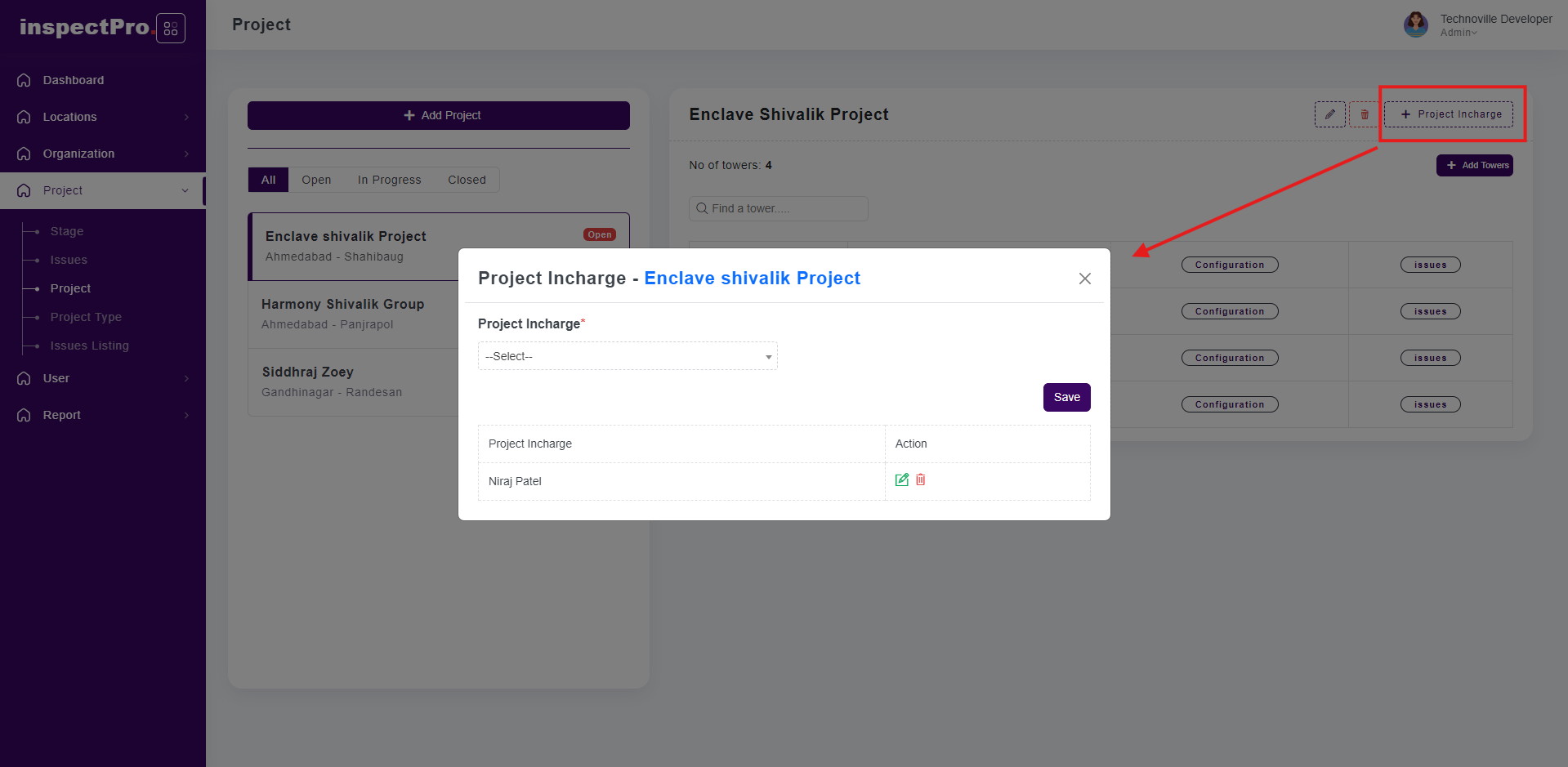Image resolution: width=1568 pixels, height=767 pixels.
Task: Click the Add Towers button
Action: click(1475, 165)
